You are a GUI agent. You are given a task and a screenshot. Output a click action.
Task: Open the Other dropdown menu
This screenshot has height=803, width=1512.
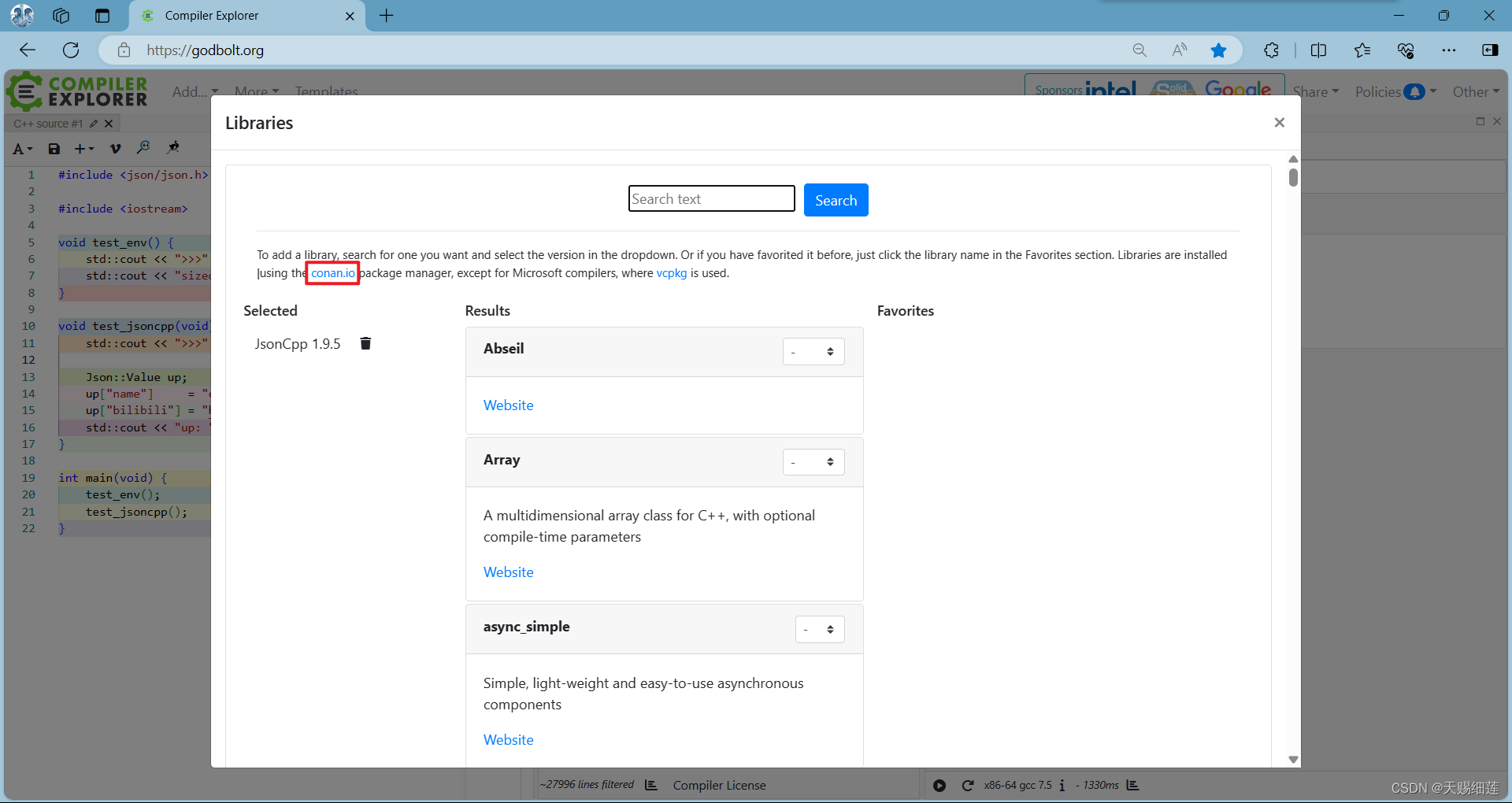pyautogui.click(x=1476, y=92)
